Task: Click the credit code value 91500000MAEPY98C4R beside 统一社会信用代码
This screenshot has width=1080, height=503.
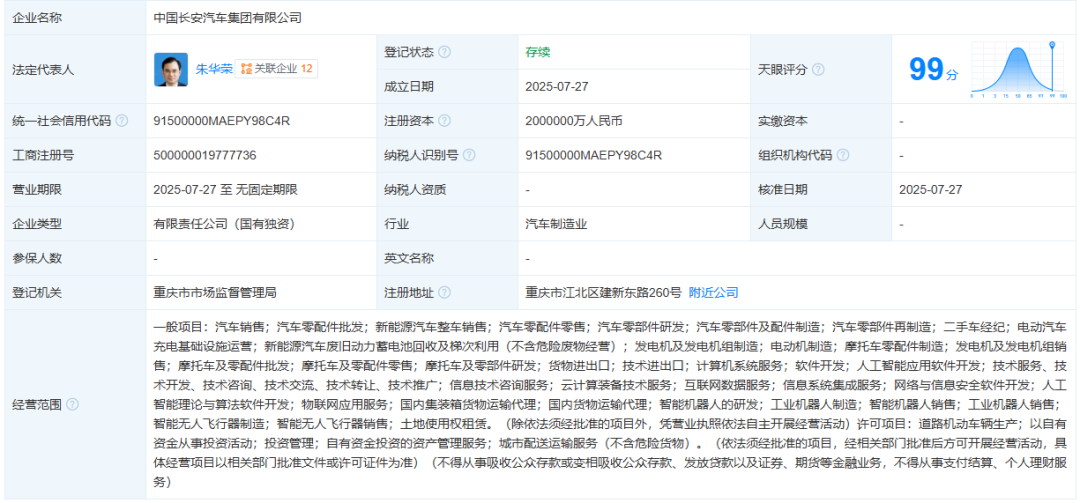Action: pos(222,121)
